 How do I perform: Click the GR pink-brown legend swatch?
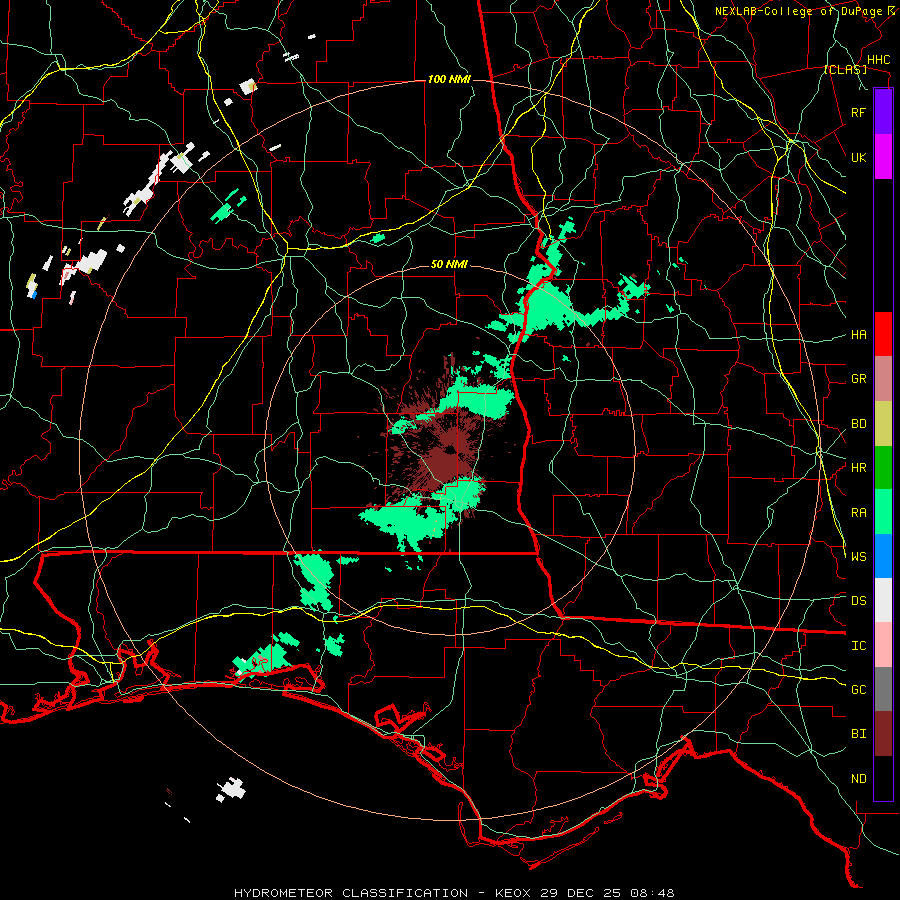point(883,379)
